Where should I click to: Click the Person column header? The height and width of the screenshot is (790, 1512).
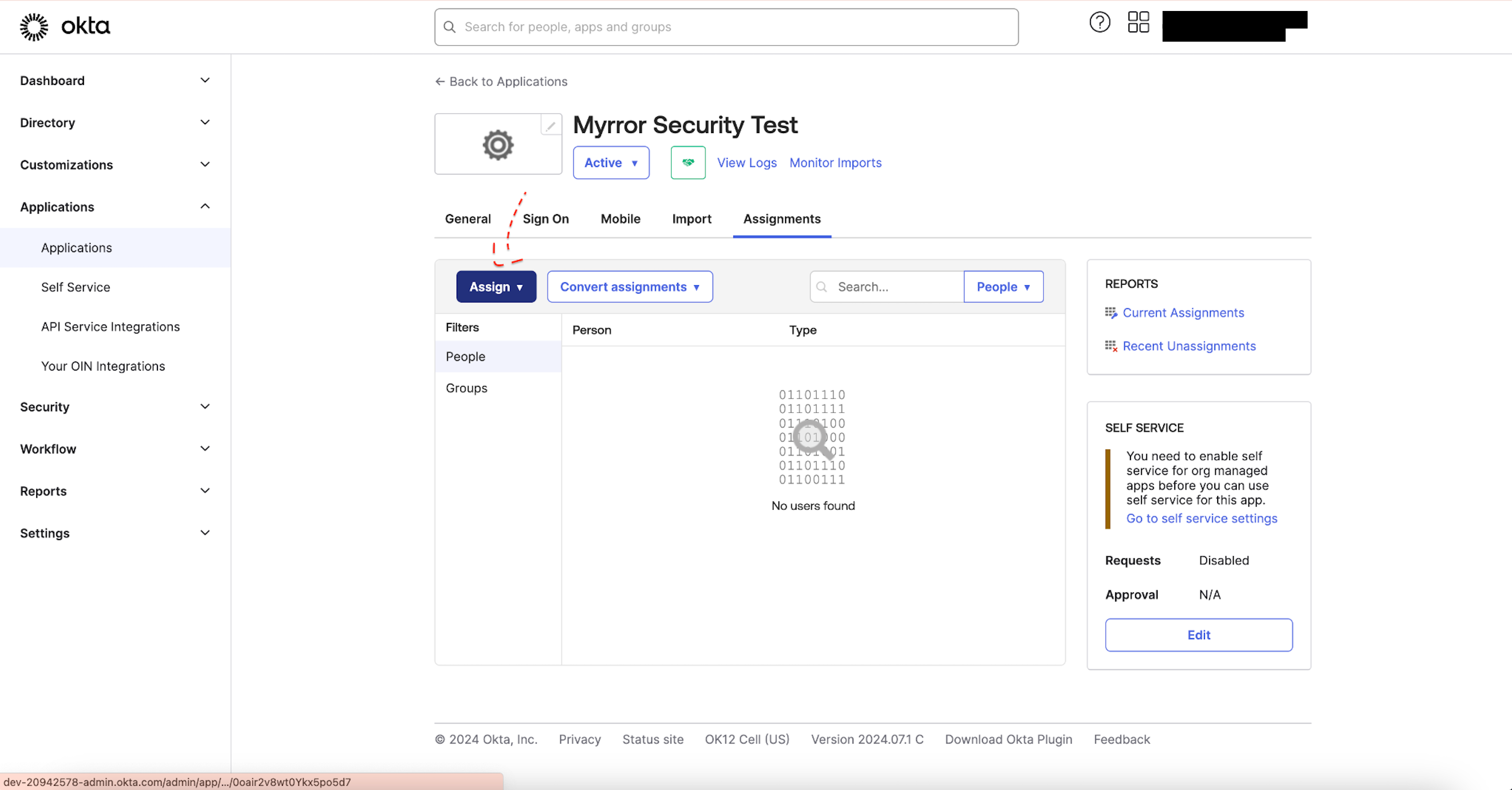click(x=591, y=331)
